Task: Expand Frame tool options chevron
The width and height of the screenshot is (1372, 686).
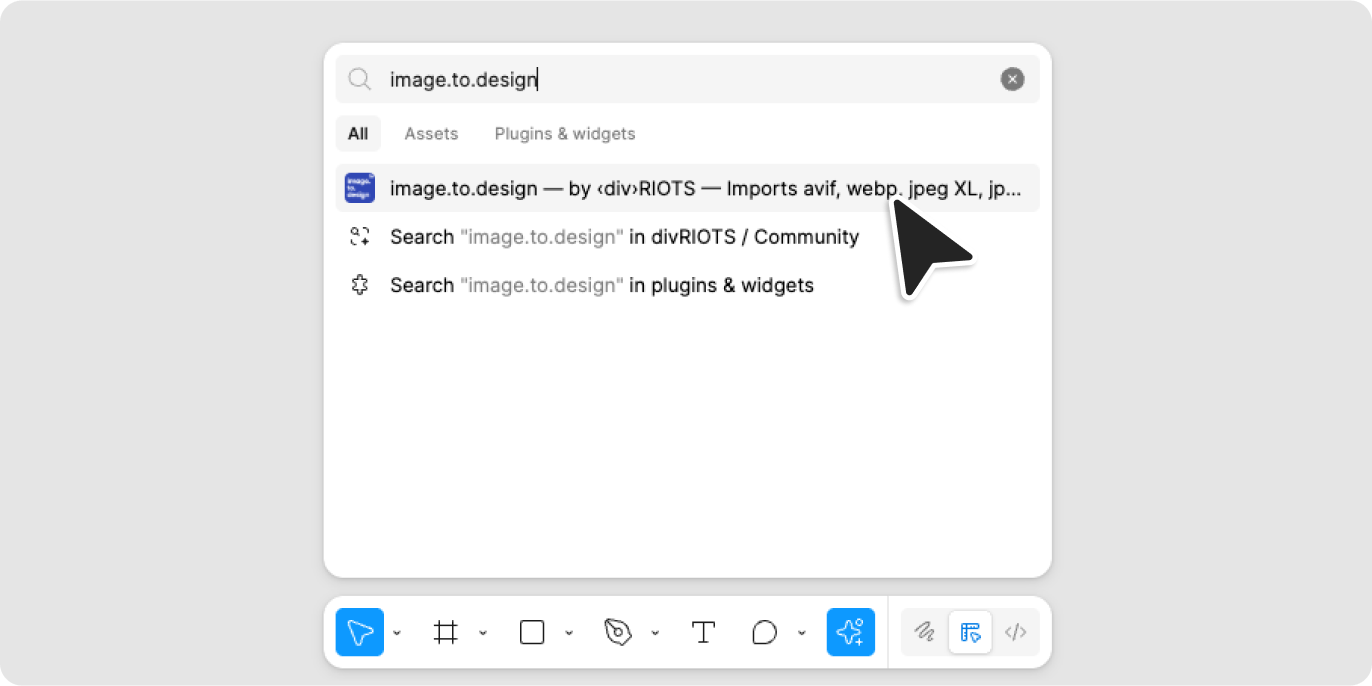Action: 483,632
